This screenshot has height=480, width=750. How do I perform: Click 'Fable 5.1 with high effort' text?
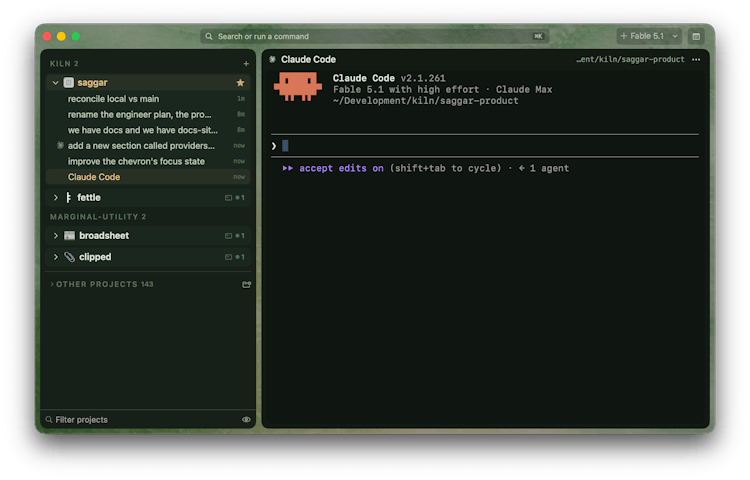(406, 89)
